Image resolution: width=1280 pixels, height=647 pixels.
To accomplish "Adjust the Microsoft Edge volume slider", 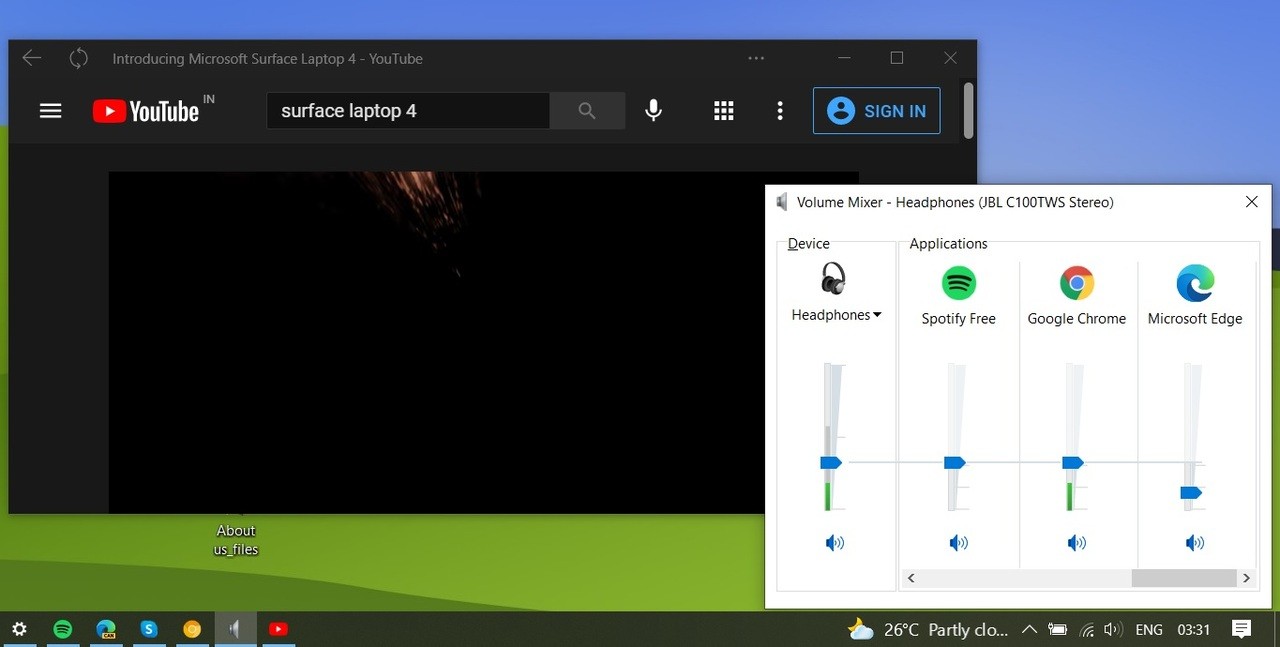I will 1190,492.
